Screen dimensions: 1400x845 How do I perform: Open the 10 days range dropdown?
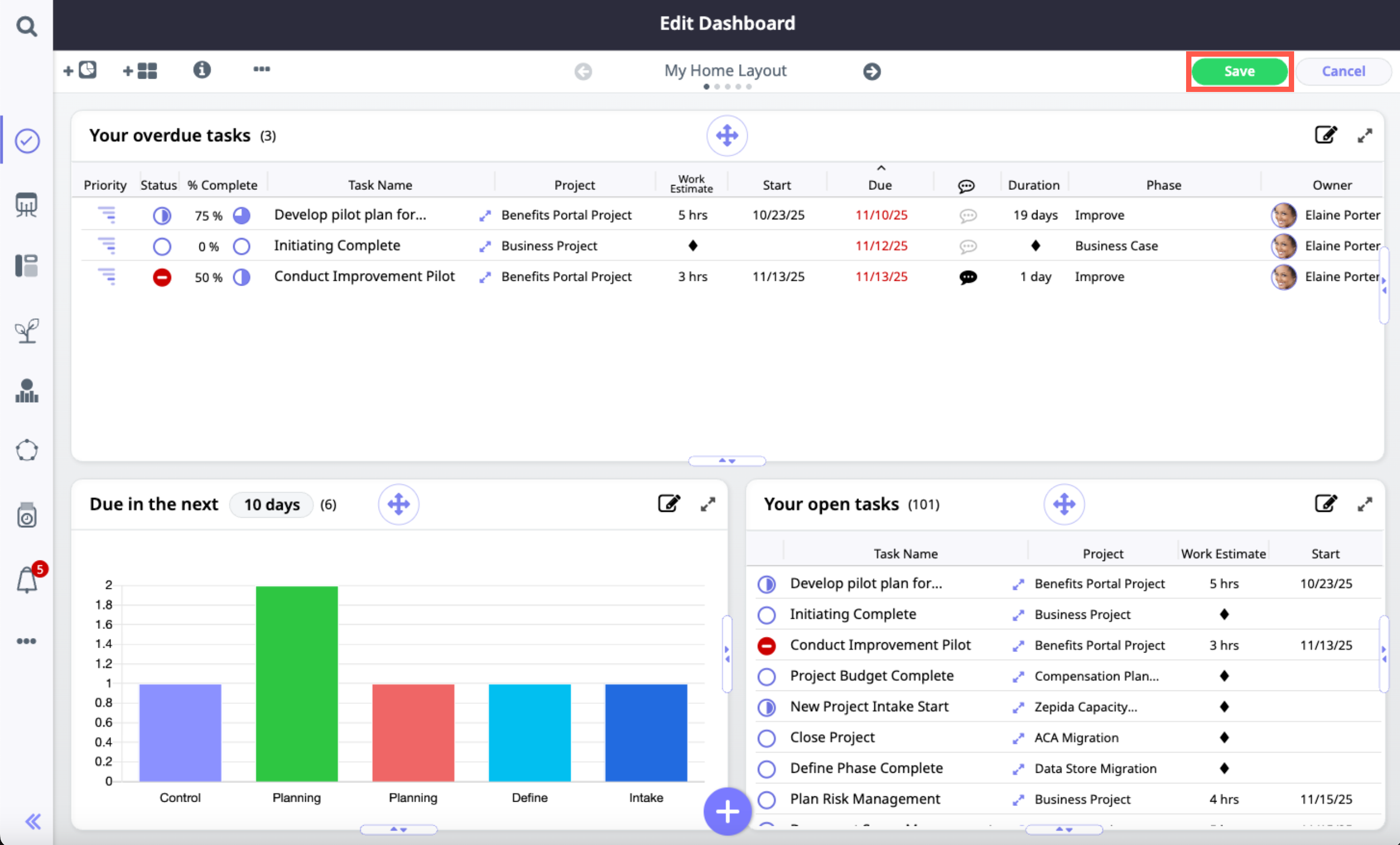point(272,504)
